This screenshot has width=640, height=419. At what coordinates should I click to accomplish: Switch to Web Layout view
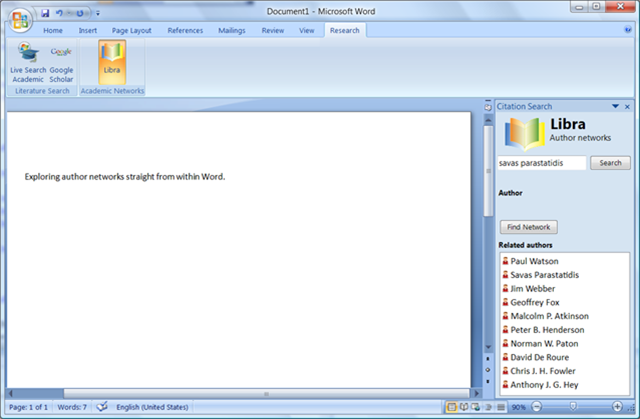tap(476, 407)
